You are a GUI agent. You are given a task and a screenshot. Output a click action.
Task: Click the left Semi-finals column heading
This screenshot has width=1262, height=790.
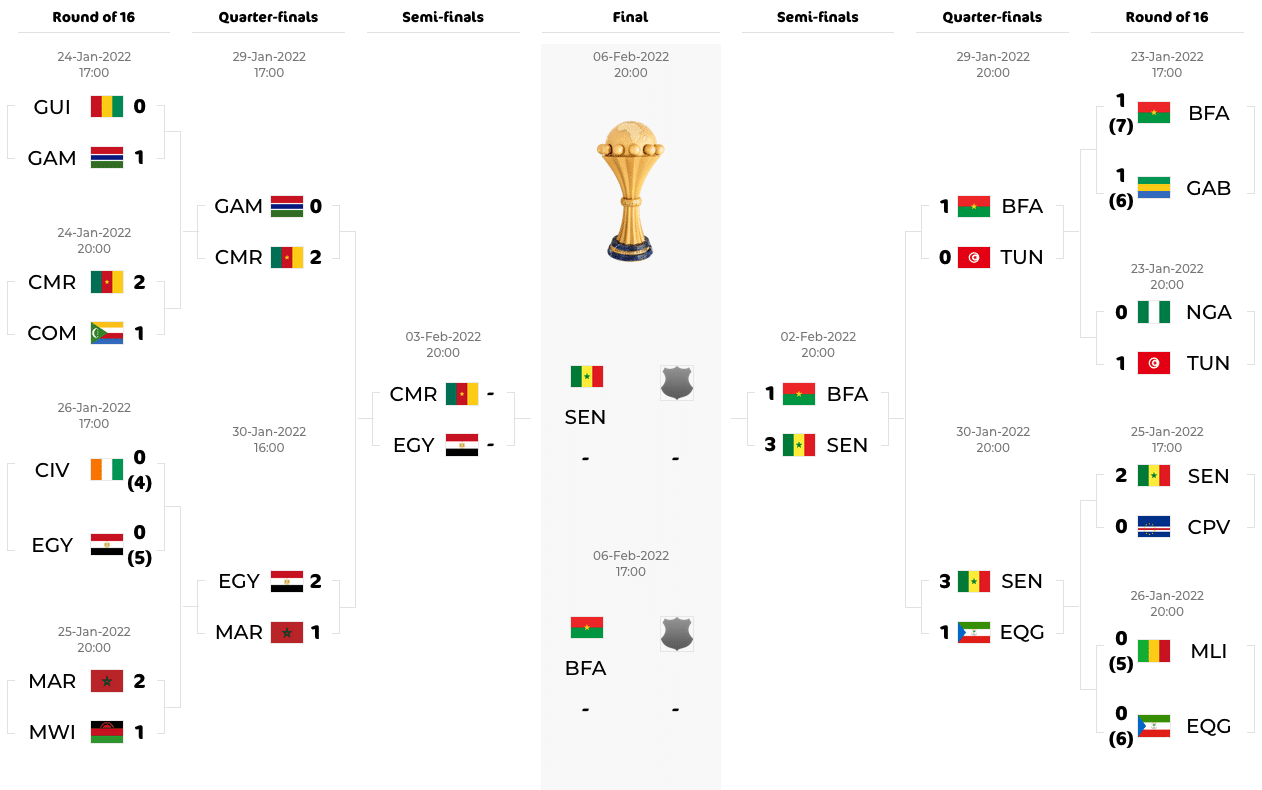[443, 17]
